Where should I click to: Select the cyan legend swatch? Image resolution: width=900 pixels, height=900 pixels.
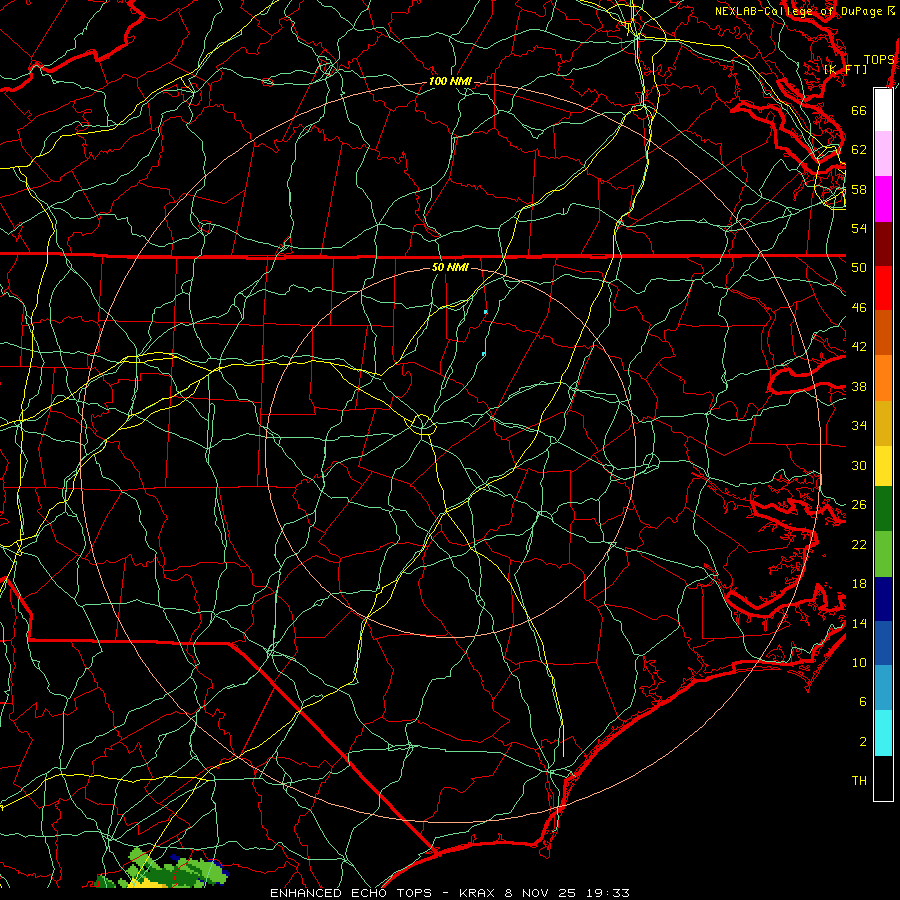883,733
